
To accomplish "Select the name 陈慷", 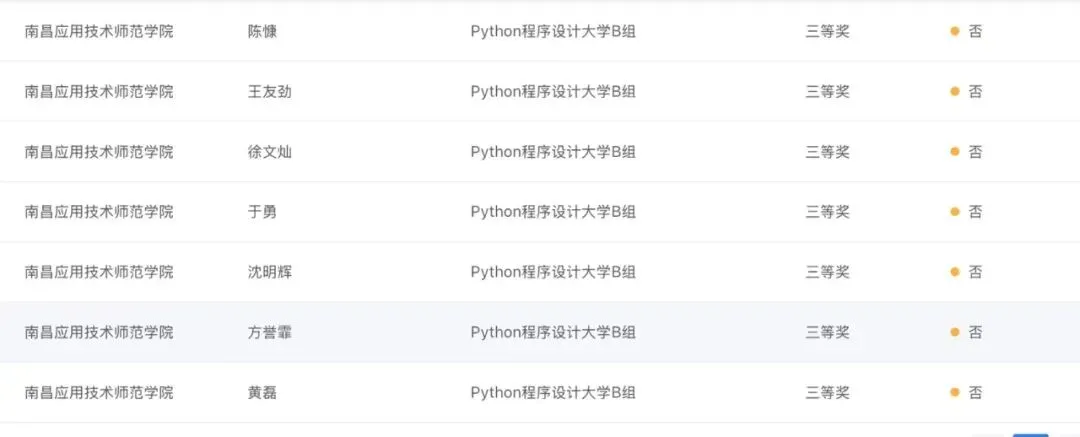I will coord(262,32).
